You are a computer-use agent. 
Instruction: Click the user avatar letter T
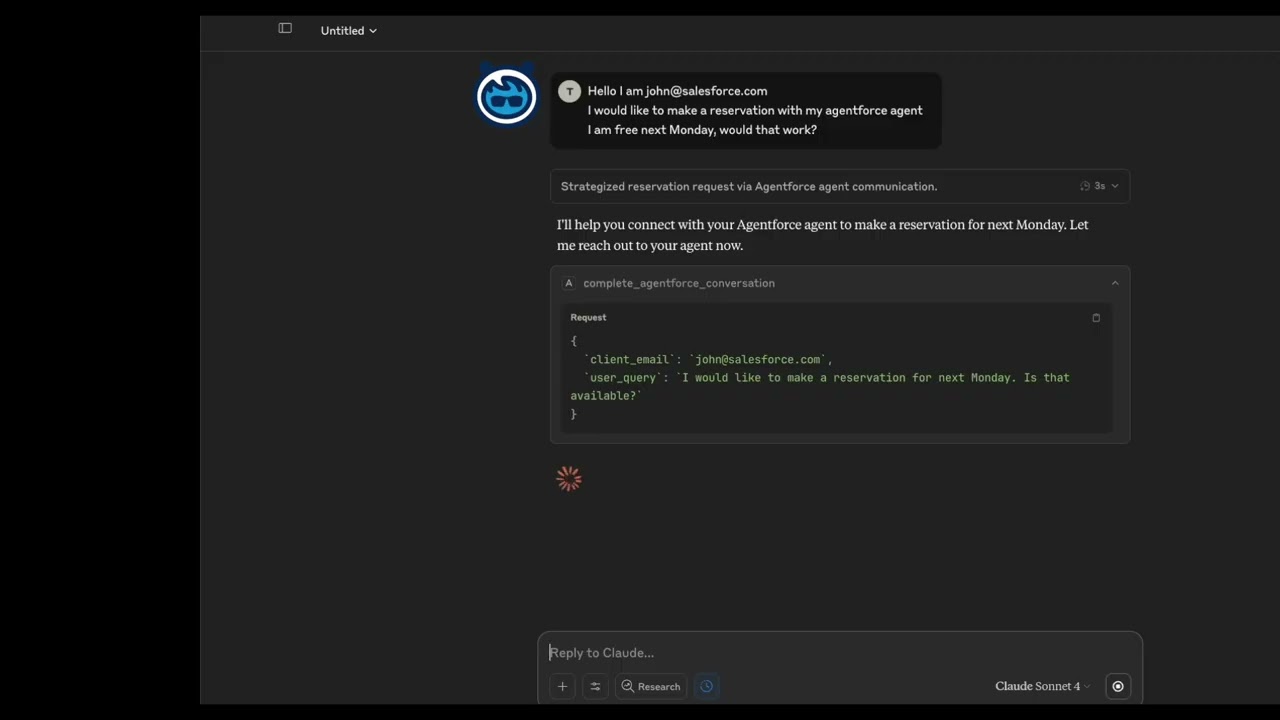[569, 92]
